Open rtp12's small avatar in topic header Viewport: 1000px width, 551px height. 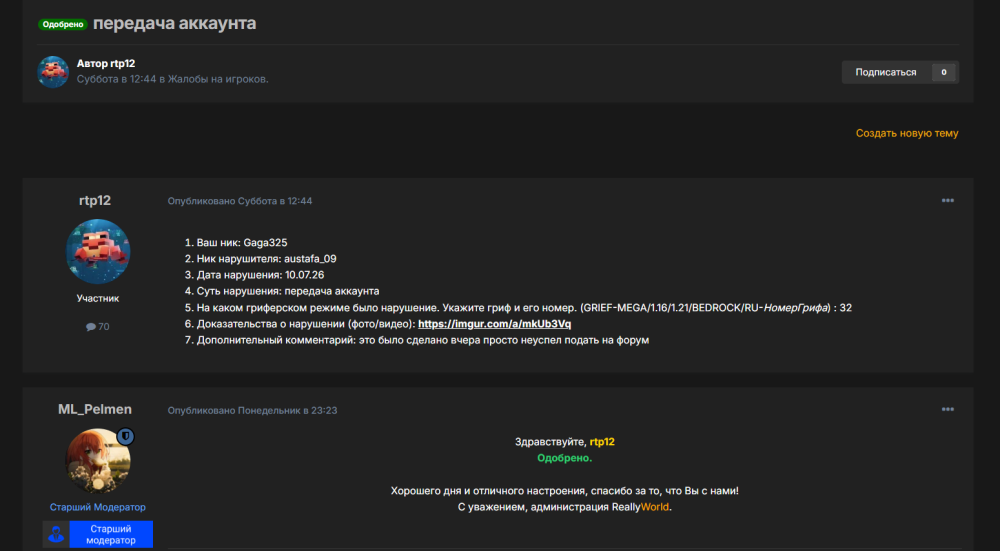point(53,71)
